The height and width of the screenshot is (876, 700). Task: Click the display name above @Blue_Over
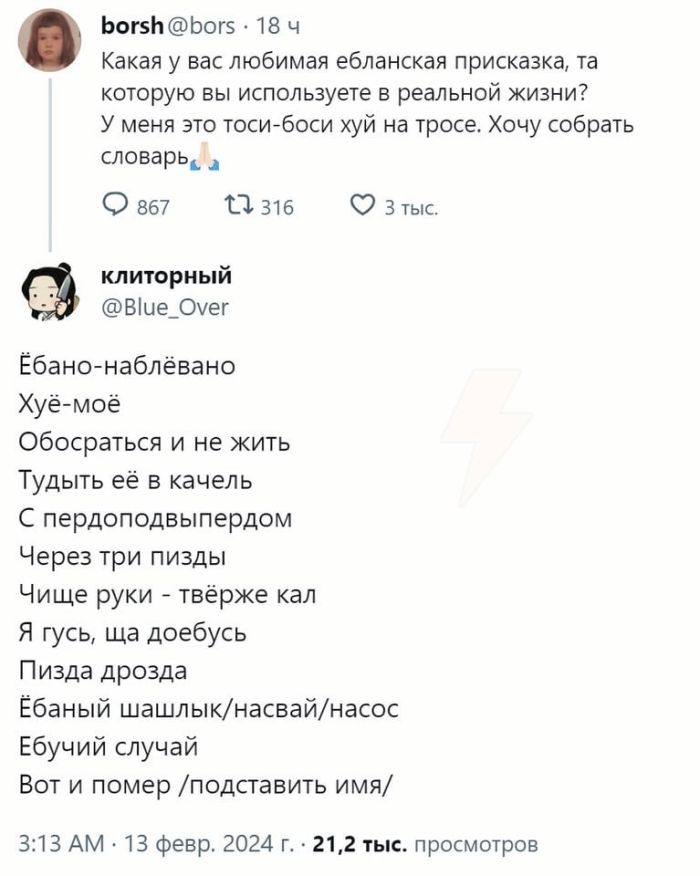[x=167, y=277]
